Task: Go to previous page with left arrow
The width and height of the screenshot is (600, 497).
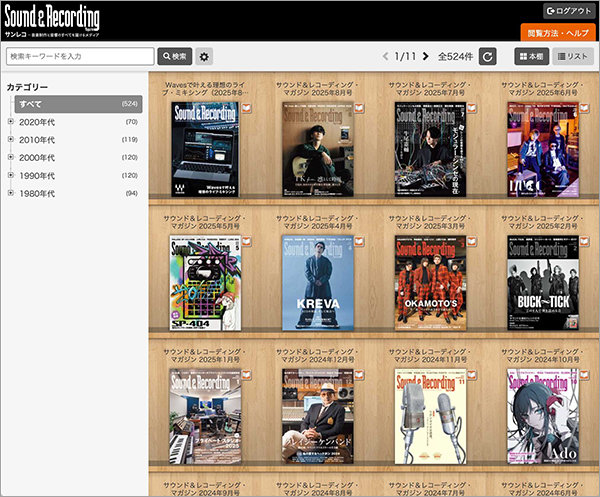Action: (x=386, y=57)
